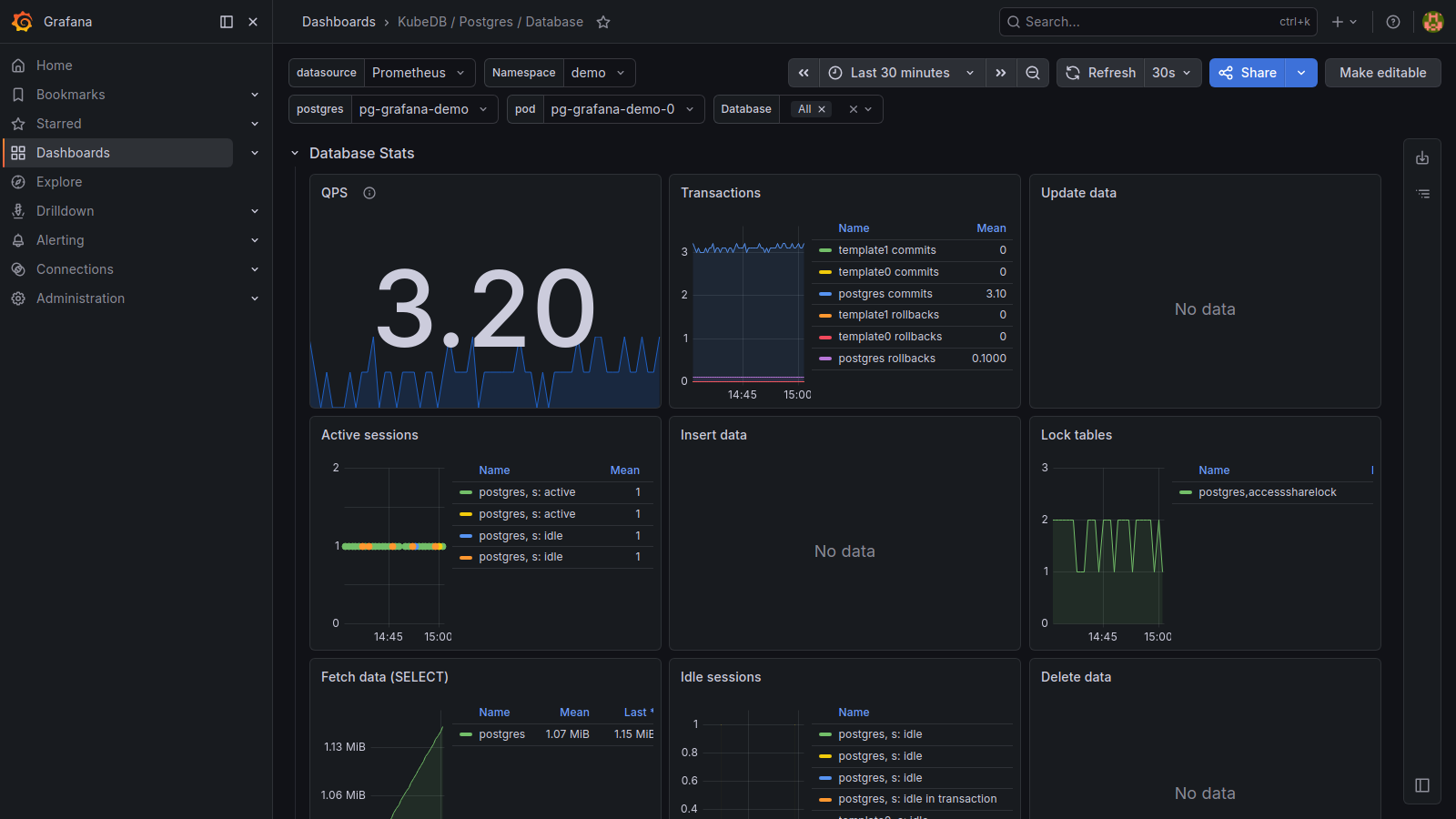Shift time range backwards
This screenshot has height=819, width=1456.
pos(804,73)
